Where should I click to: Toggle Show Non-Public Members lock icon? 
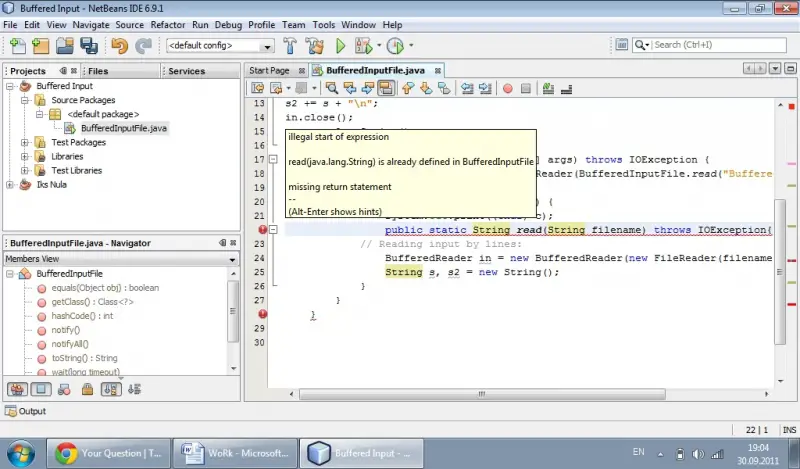(87, 390)
